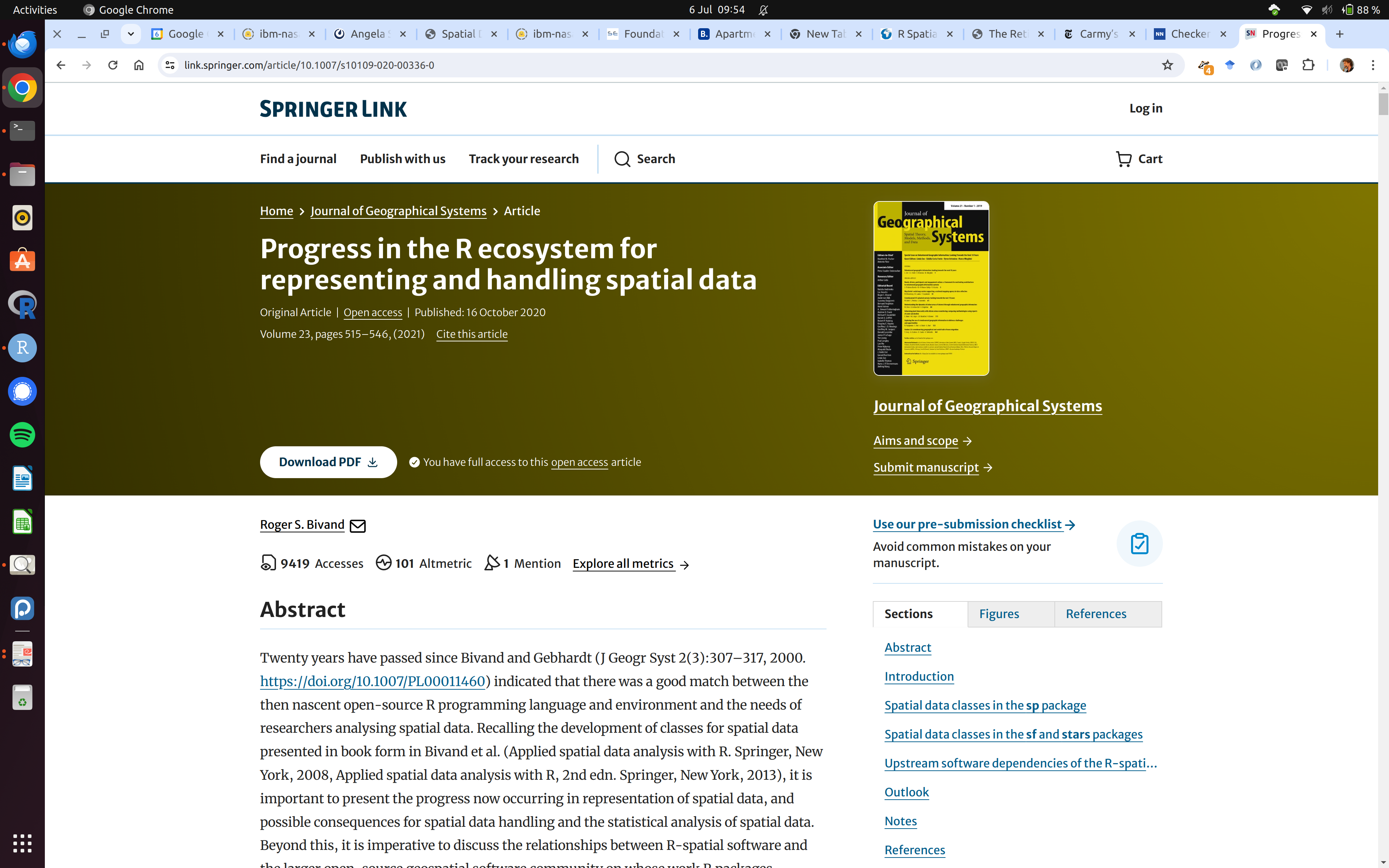Open the Chrome extensions puzzle icon
1389x868 pixels.
click(1308, 65)
